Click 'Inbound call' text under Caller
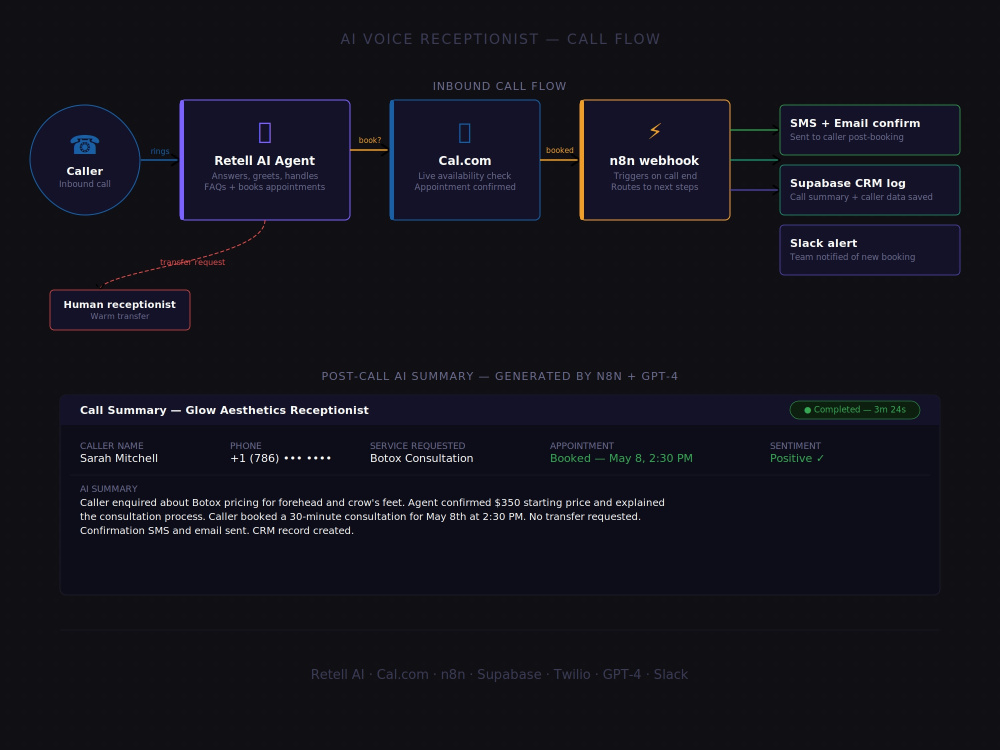The width and height of the screenshot is (1000, 750). pos(85,184)
